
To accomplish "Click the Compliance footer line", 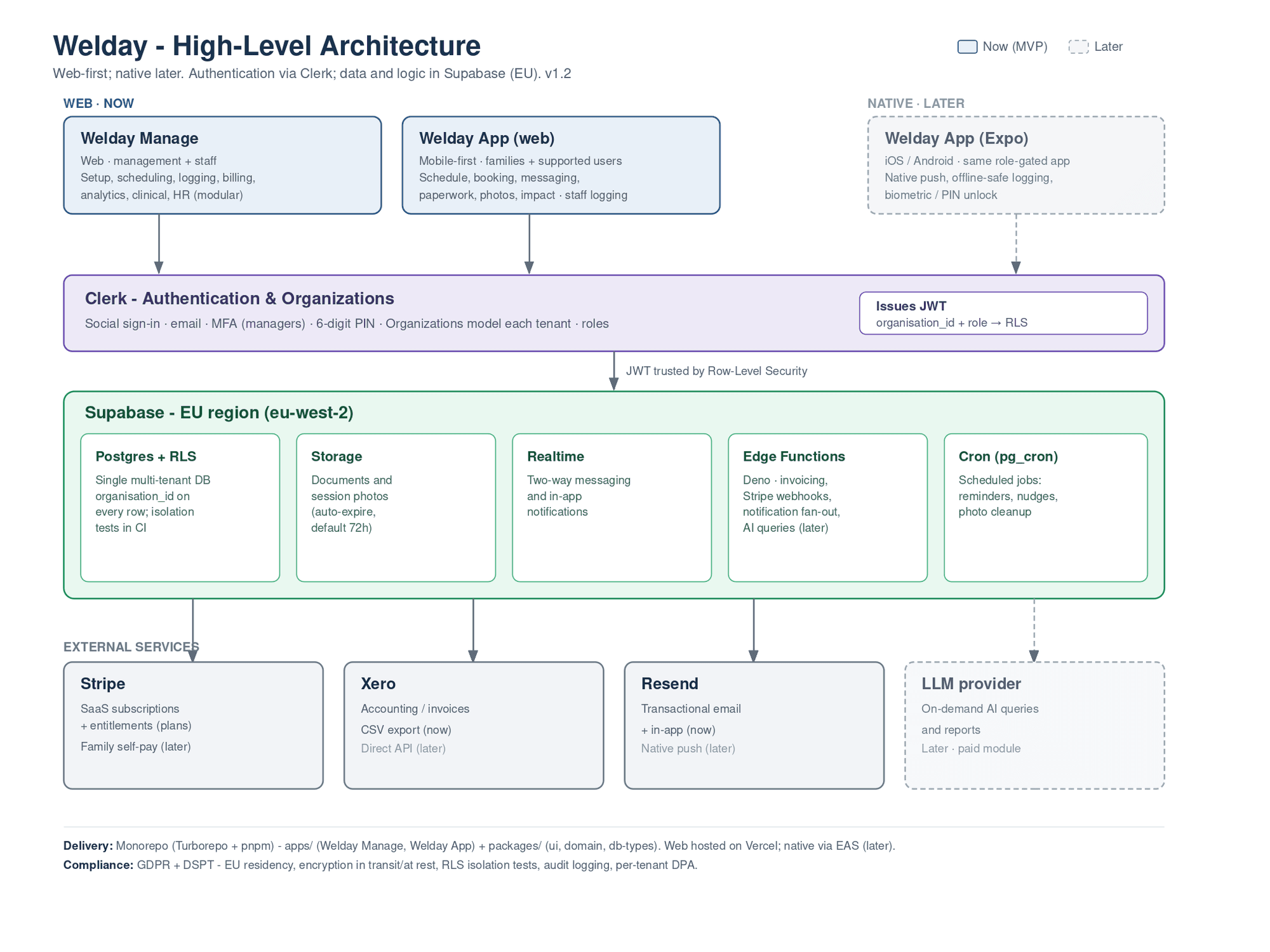I will point(380,865).
